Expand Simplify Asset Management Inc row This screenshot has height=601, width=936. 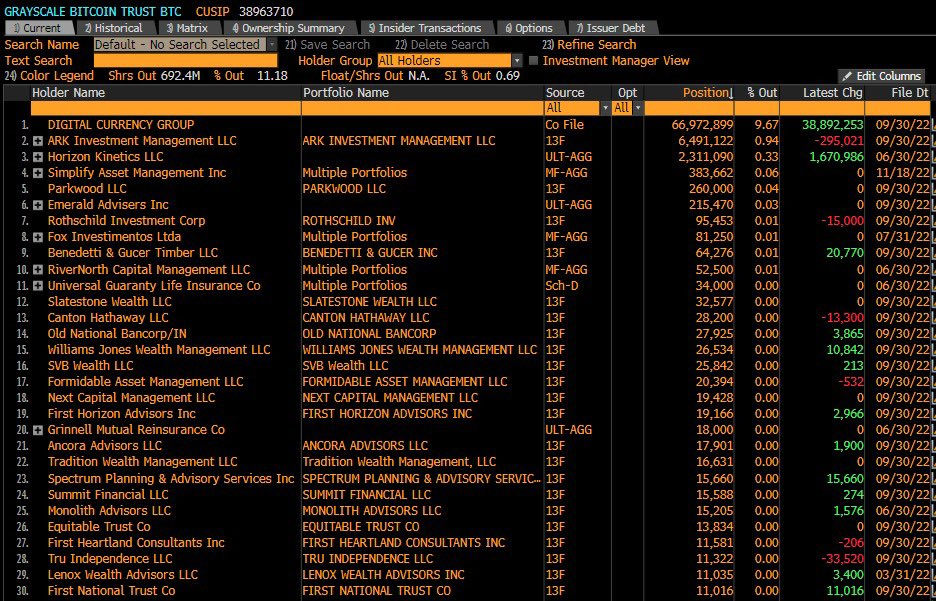[x=38, y=173]
